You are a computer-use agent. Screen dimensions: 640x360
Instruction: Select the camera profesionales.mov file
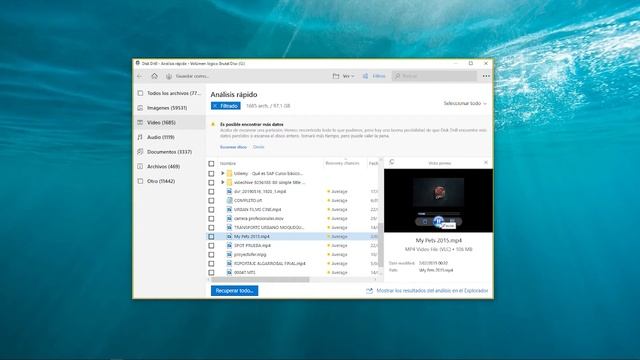[x=258, y=218]
